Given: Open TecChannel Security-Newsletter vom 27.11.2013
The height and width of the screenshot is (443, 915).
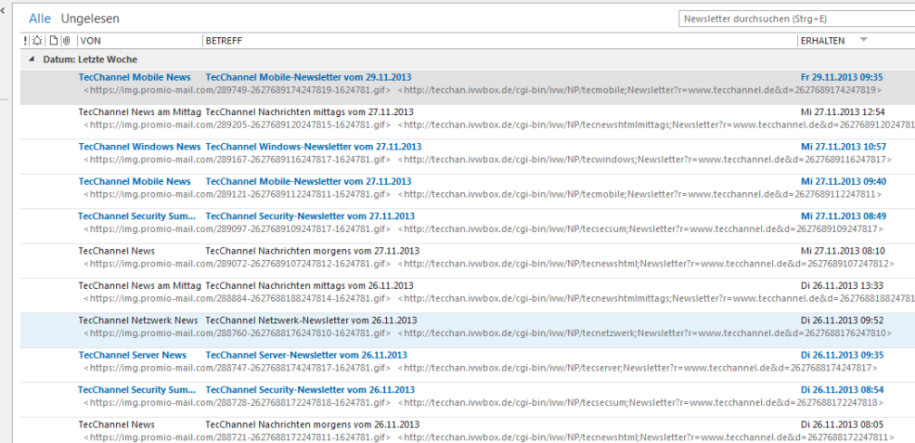Looking at the screenshot, I should click(310, 216).
